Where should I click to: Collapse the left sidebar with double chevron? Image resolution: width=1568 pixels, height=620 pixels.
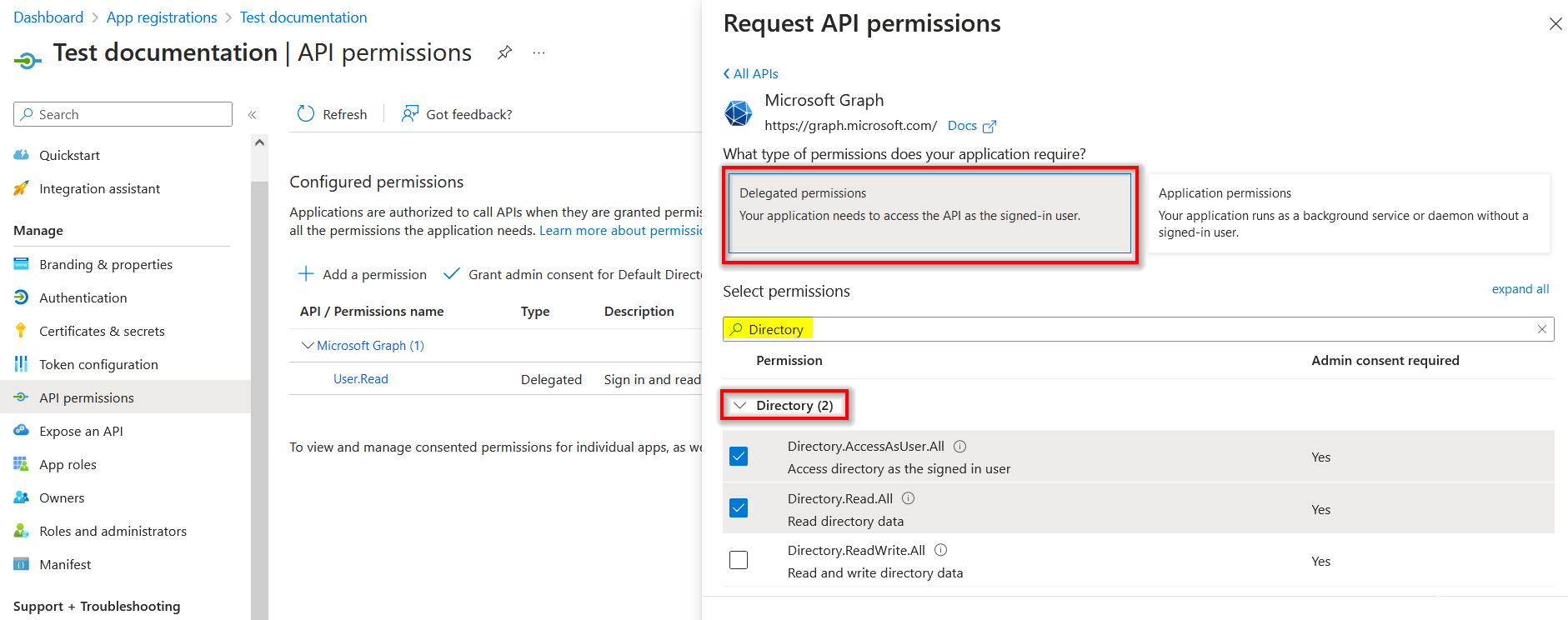[252, 115]
